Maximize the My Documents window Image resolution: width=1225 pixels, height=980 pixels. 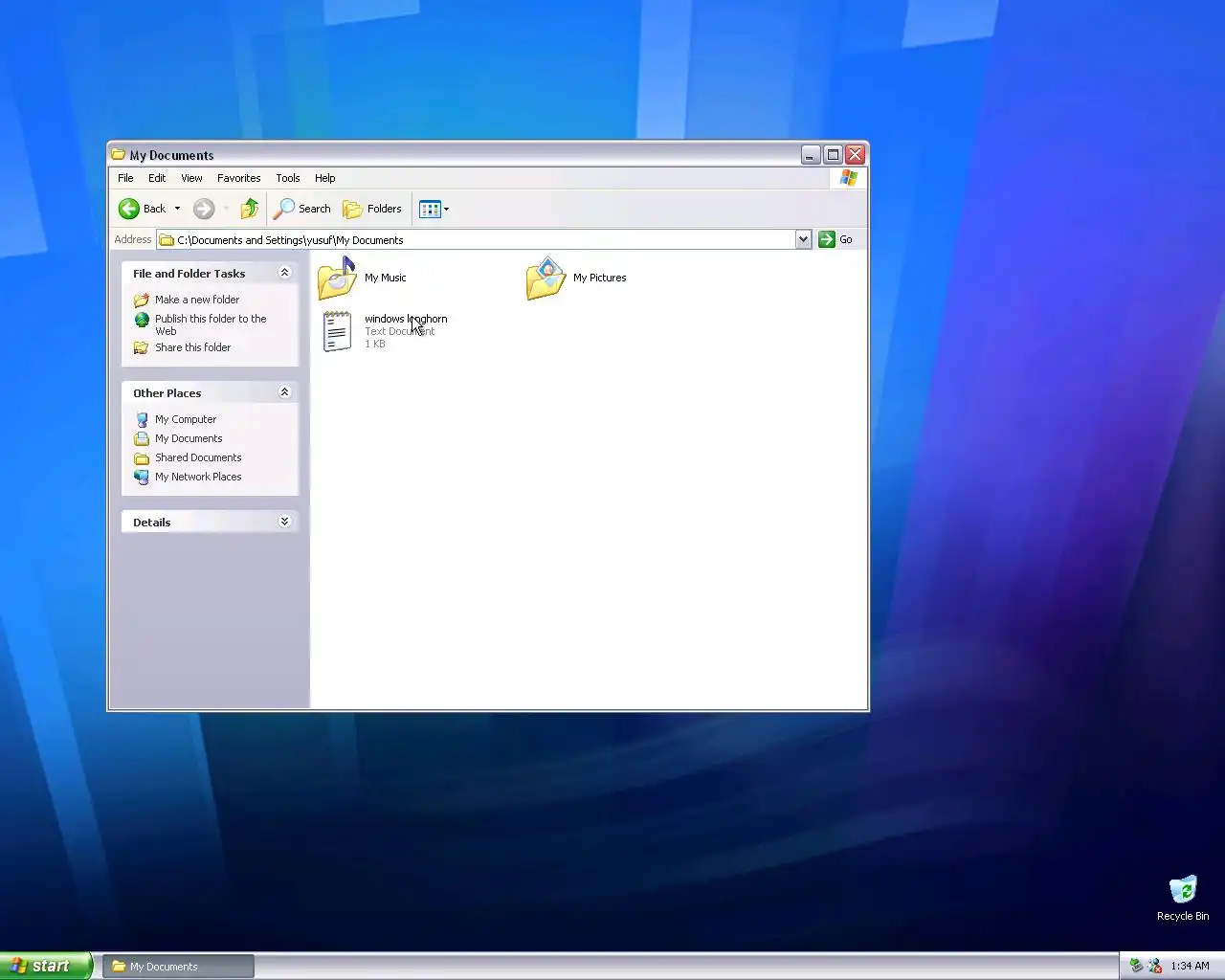[x=834, y=154]
